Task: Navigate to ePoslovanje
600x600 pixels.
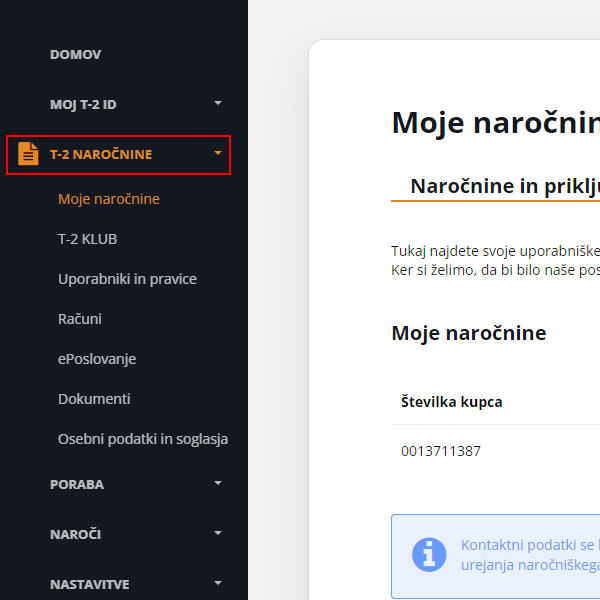Action: [x=97, y=359]
